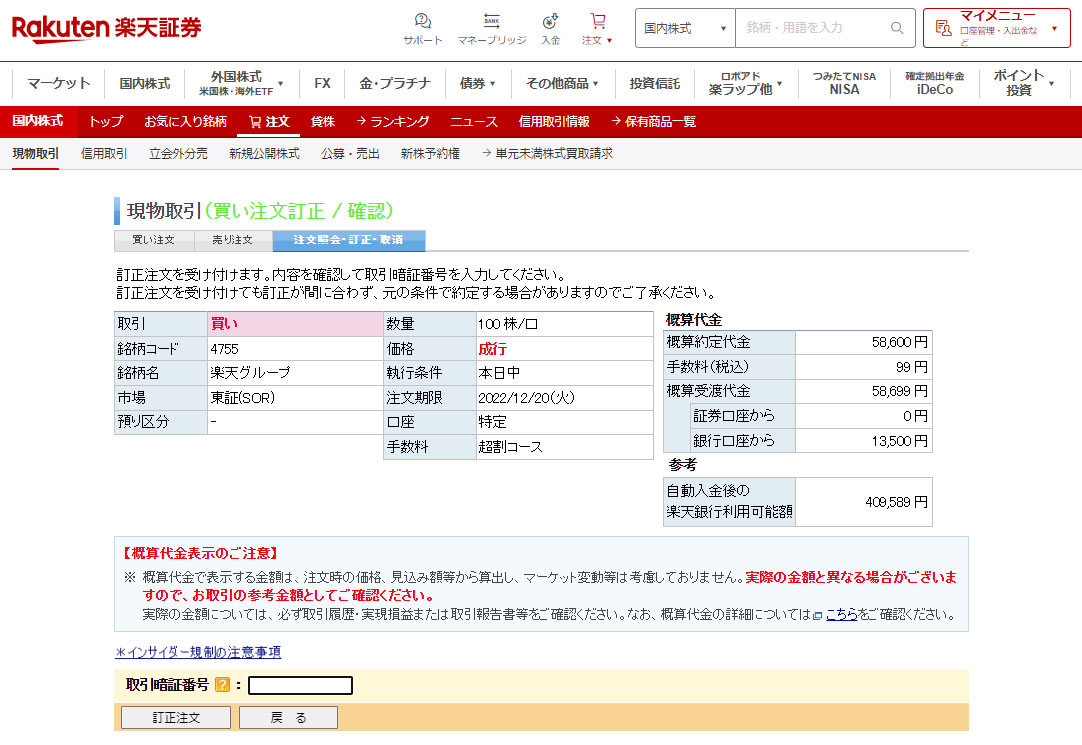Open the インサイダー規制の注意事項 link

coord(198,652)
